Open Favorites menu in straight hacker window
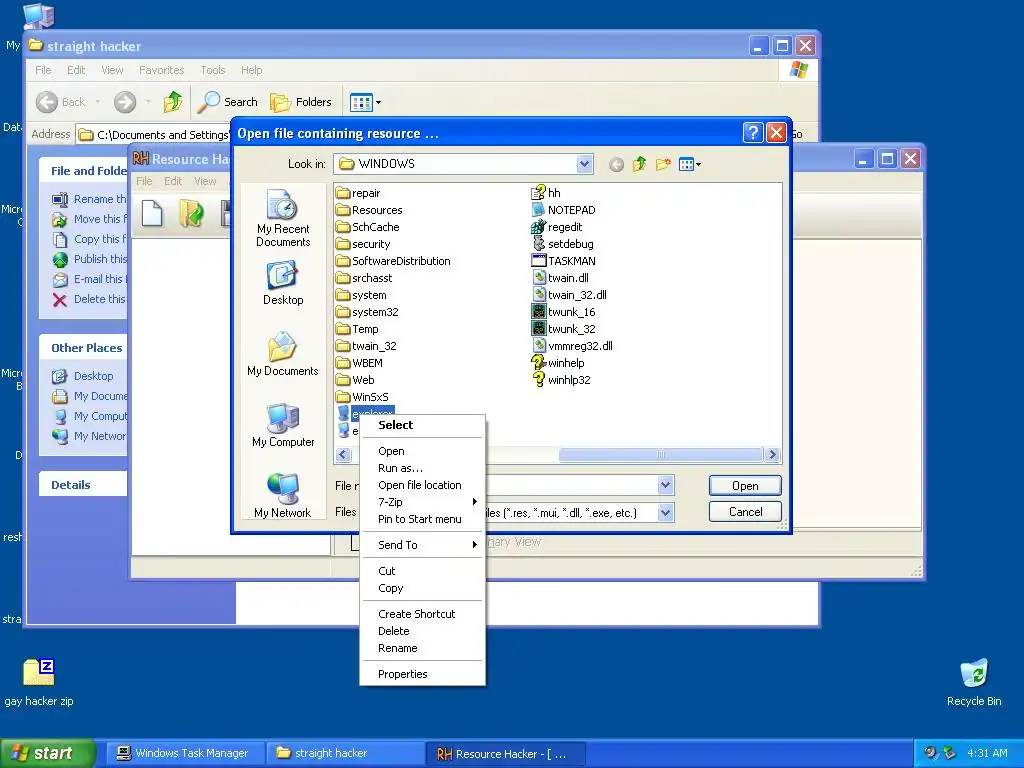This screenshot has width=1024, height=768. coord(161,70)
